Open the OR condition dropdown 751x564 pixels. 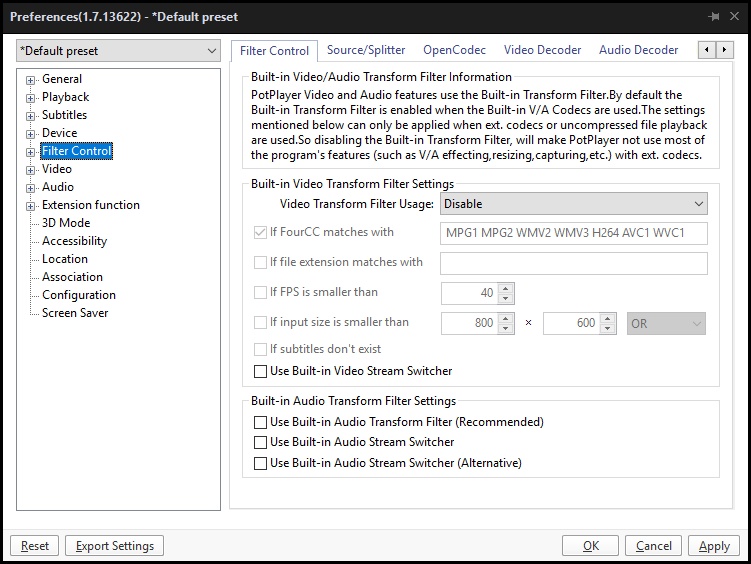click(x=666, y=324)
